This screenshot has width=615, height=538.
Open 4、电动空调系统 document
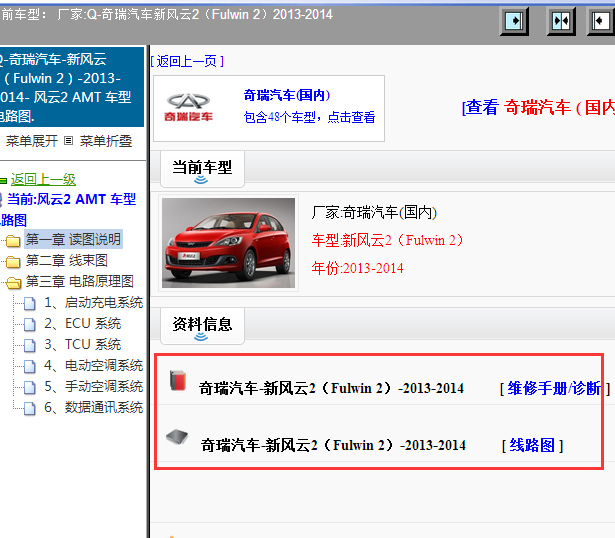[x=93, y=366]
